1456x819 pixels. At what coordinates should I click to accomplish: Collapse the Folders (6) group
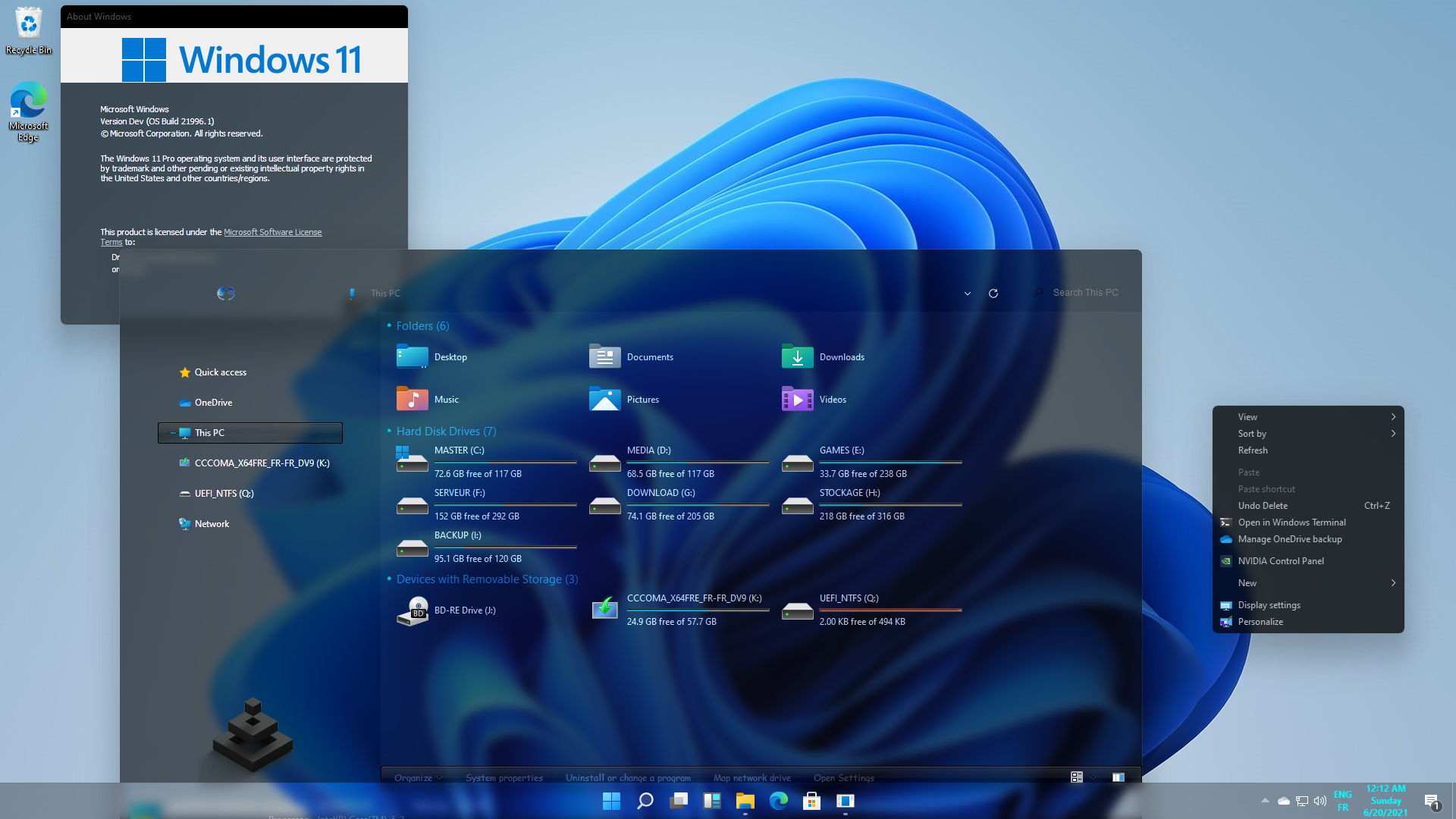tap(389, 326)
